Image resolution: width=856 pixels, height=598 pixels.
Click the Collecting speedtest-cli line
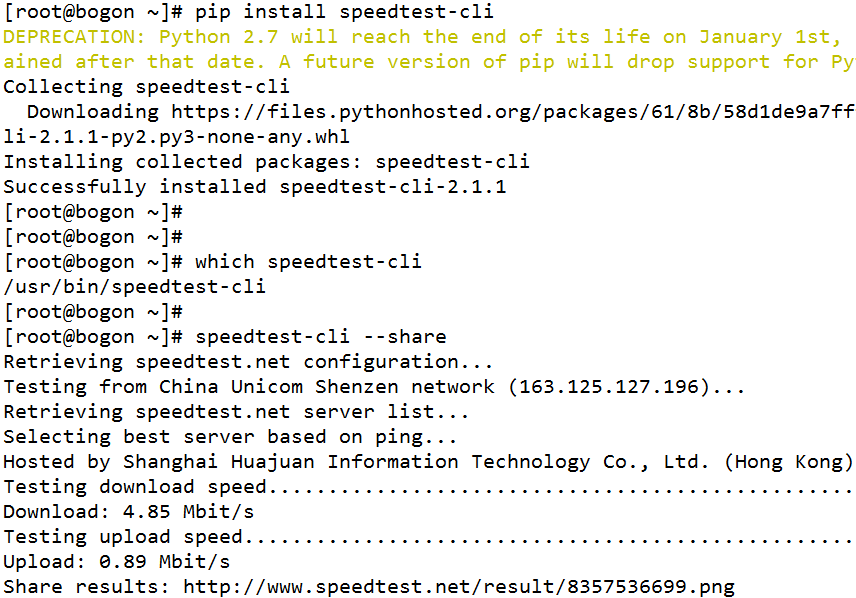tap(146, 87)
